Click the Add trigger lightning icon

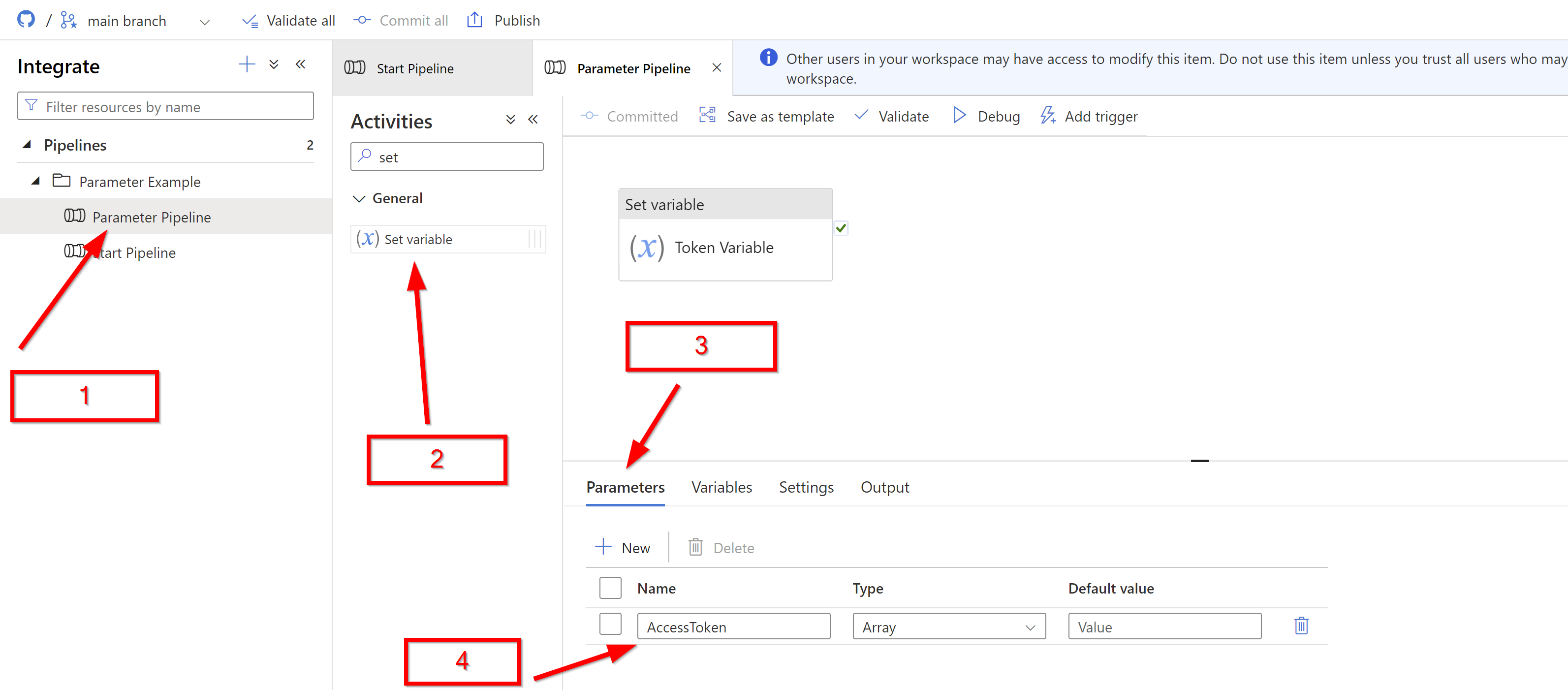tap(1048, 116)
